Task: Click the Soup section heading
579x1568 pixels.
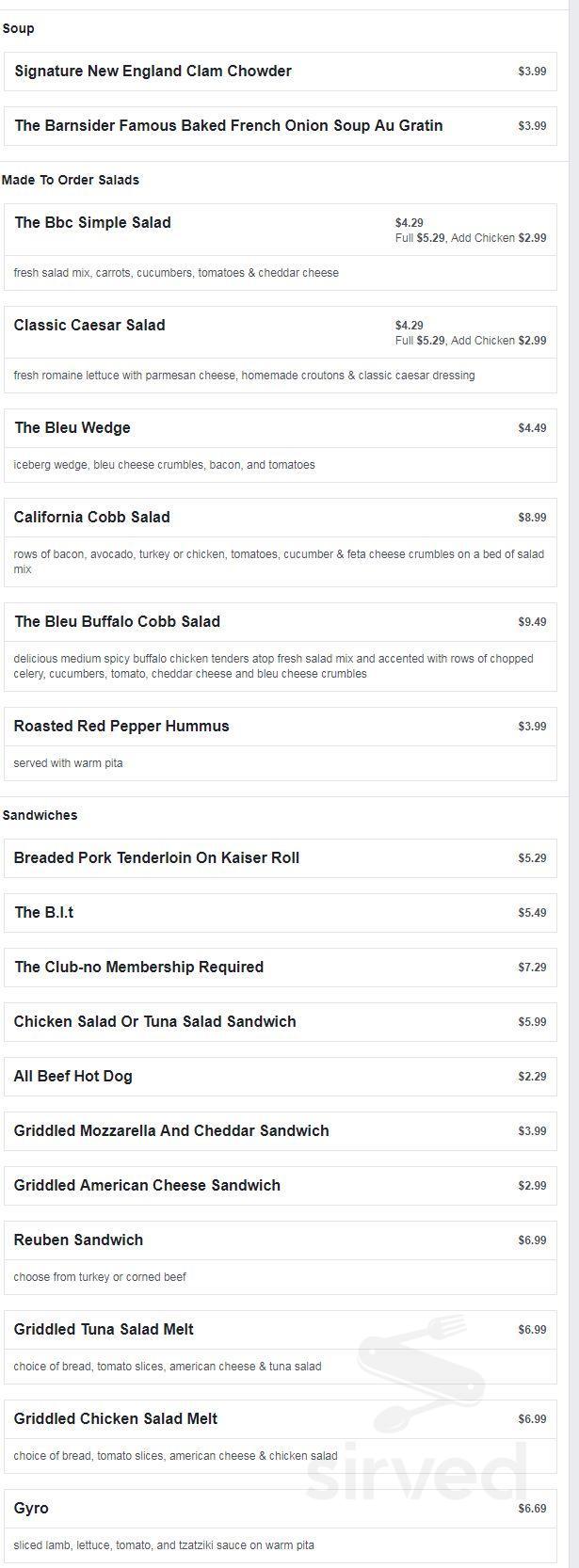Action: point(19,29)
